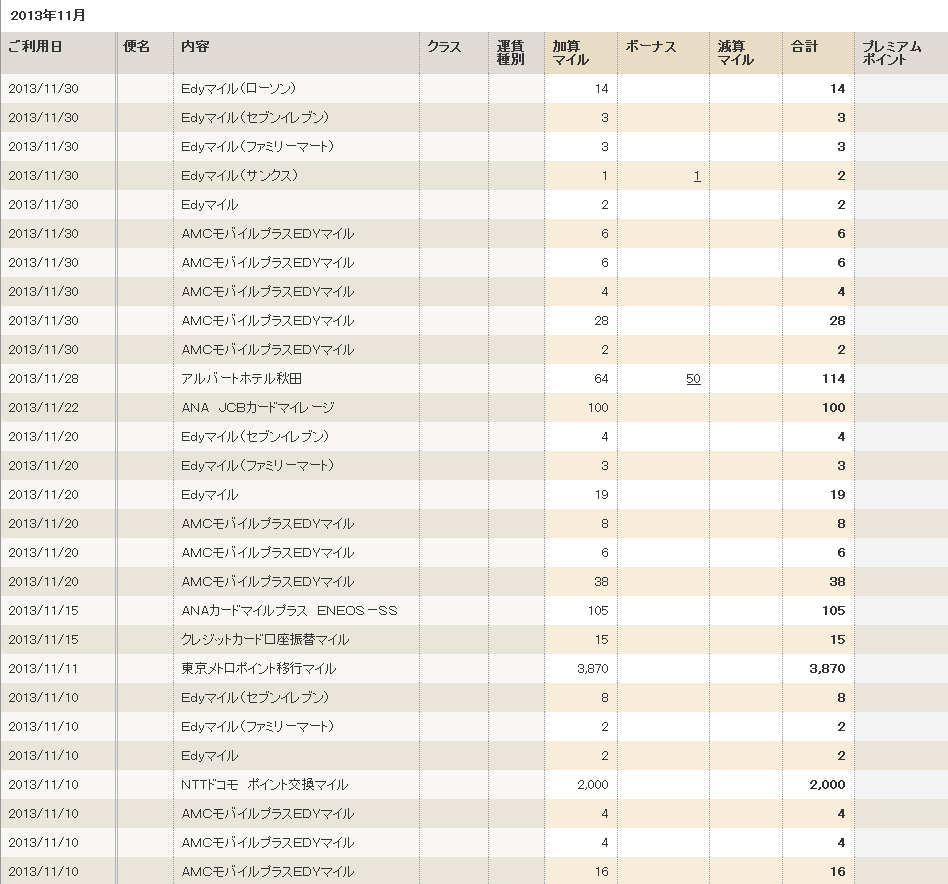The width and height of the screenshot is (948, 884).
Task: Click the 加算マイル value 64
Action: 601,379
